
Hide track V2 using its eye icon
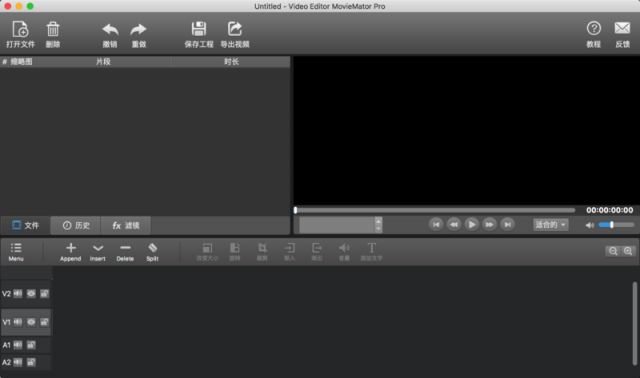[31, 294]
